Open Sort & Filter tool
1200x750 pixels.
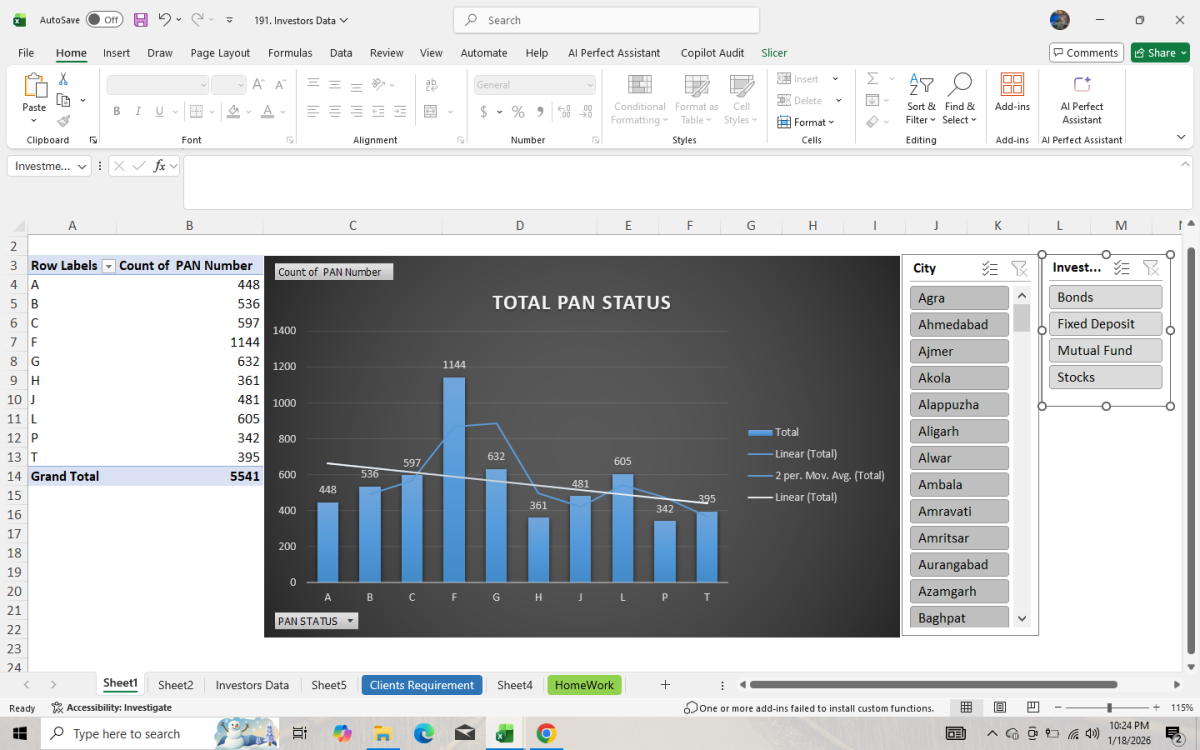(921, 86)
